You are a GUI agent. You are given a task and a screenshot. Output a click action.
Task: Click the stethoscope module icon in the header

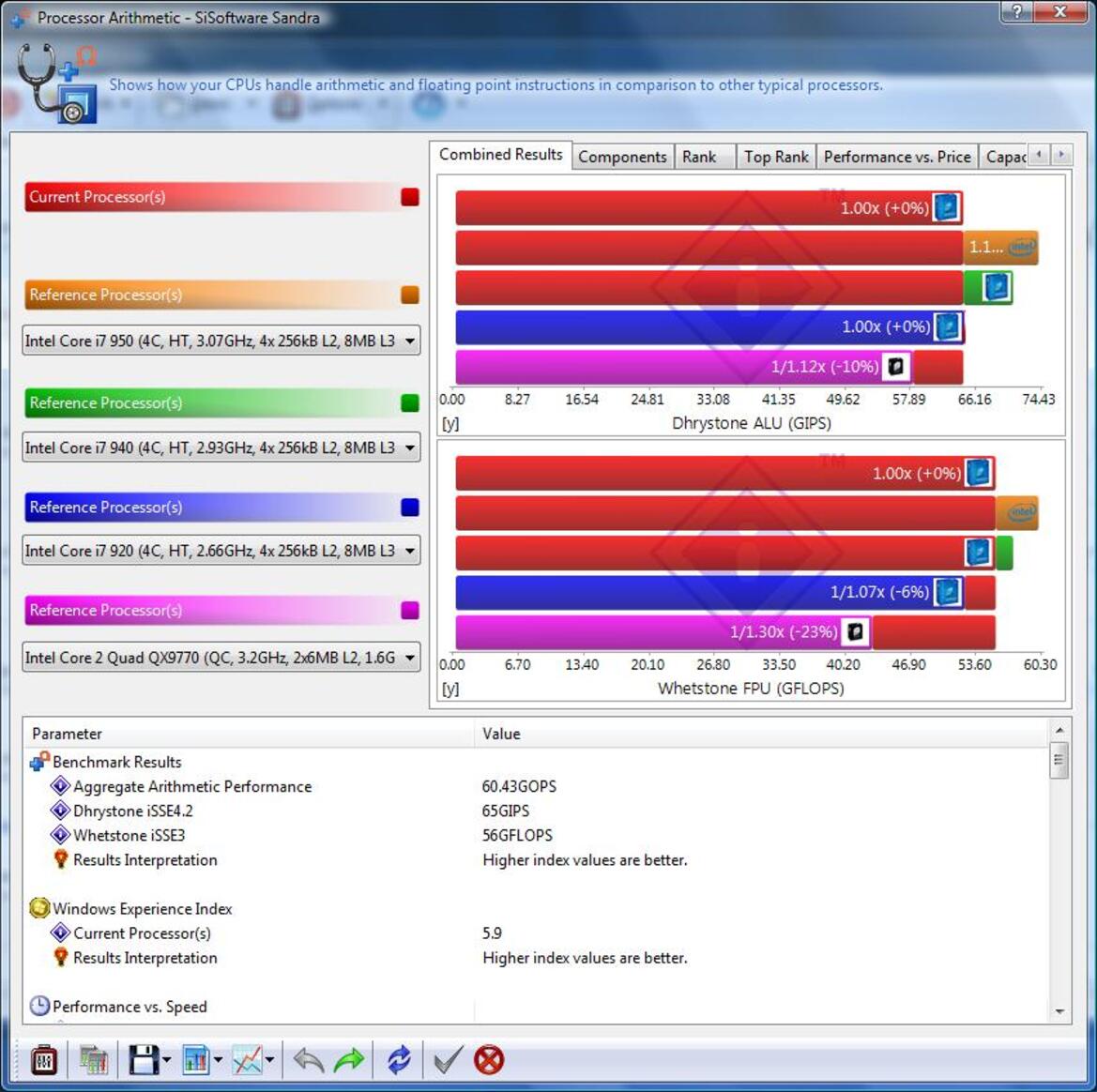(56, 83)
